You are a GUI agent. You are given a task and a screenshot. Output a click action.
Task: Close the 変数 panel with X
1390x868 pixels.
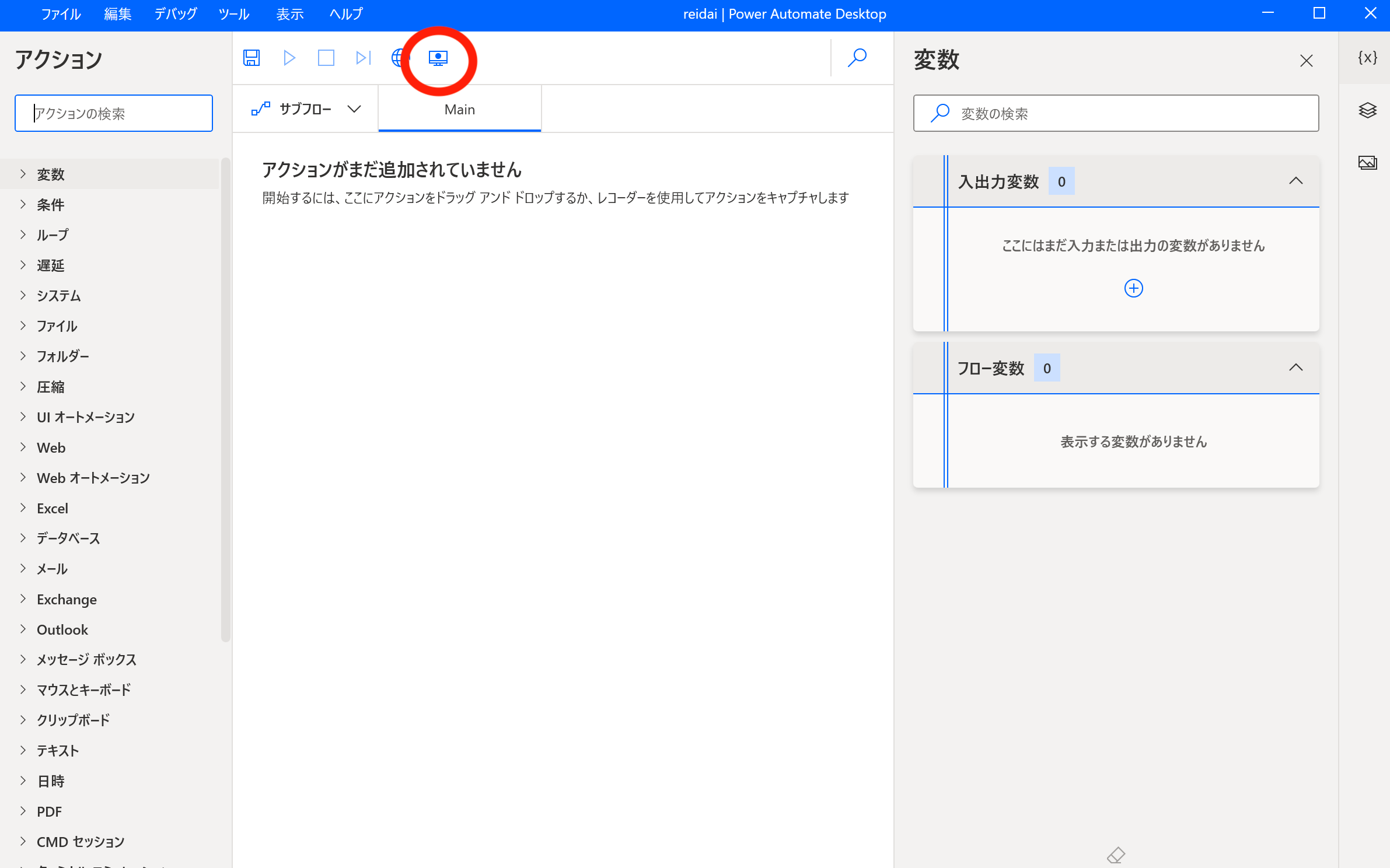click(1306, 61)
